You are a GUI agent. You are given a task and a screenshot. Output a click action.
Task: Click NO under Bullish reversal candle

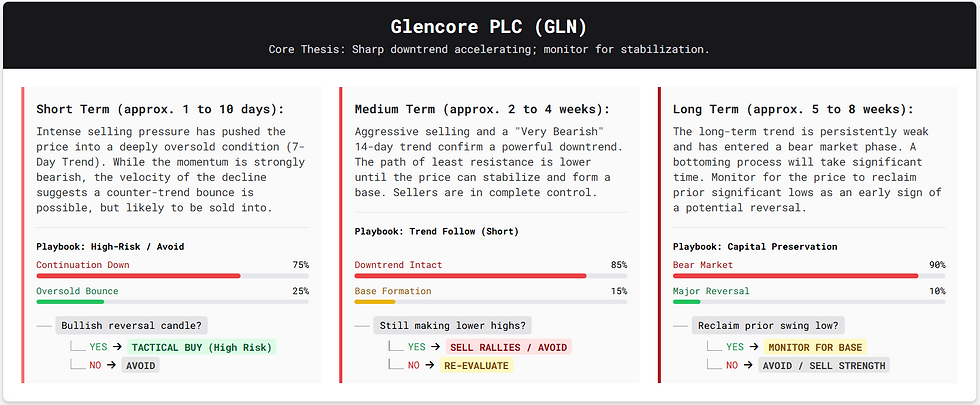tap(95, 366)
